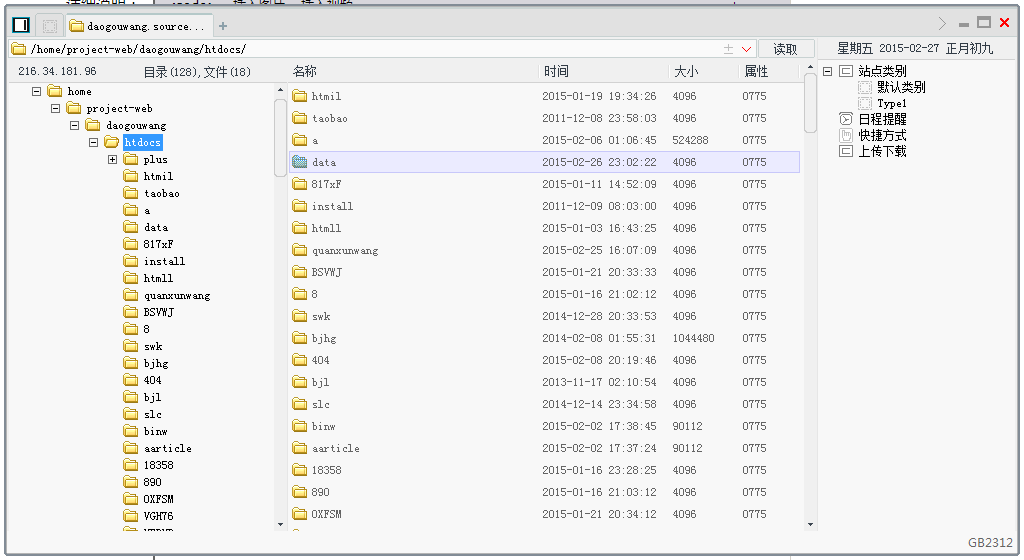Select the quanxunwang folder in the tree
This screenshot has width=1024, height=560.
click(177, 295)
